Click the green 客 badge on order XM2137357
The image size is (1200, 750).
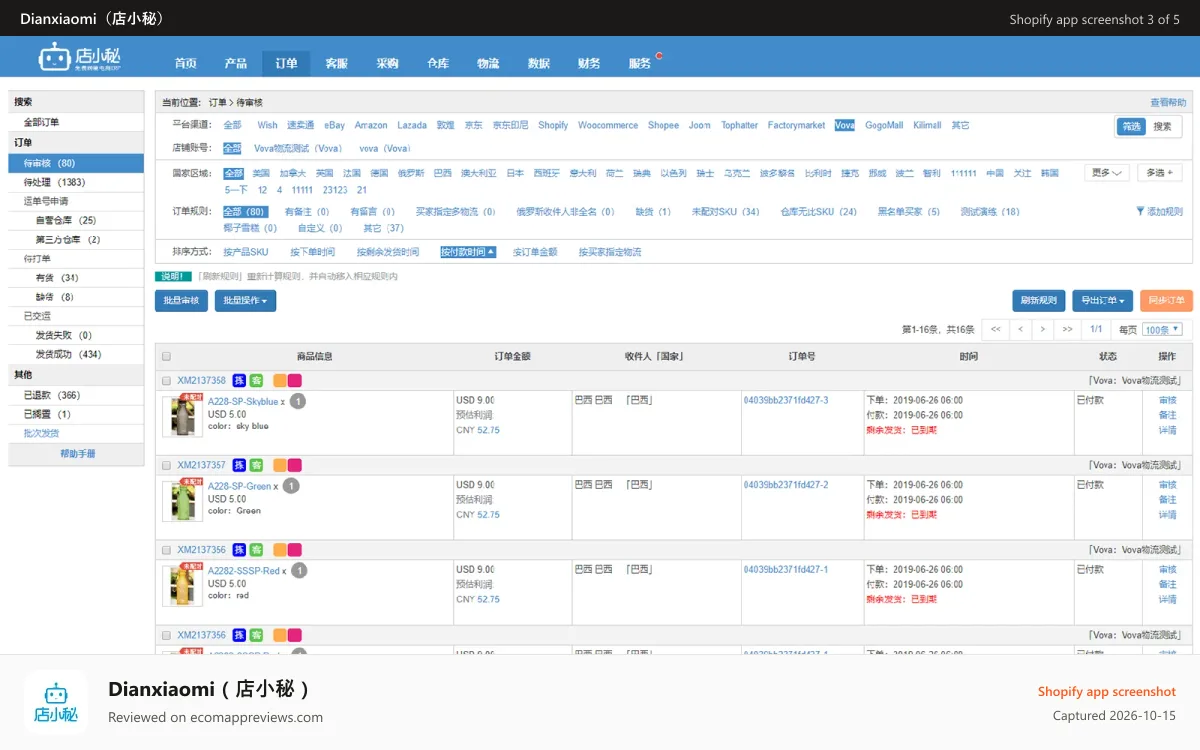tap(256, 465)
